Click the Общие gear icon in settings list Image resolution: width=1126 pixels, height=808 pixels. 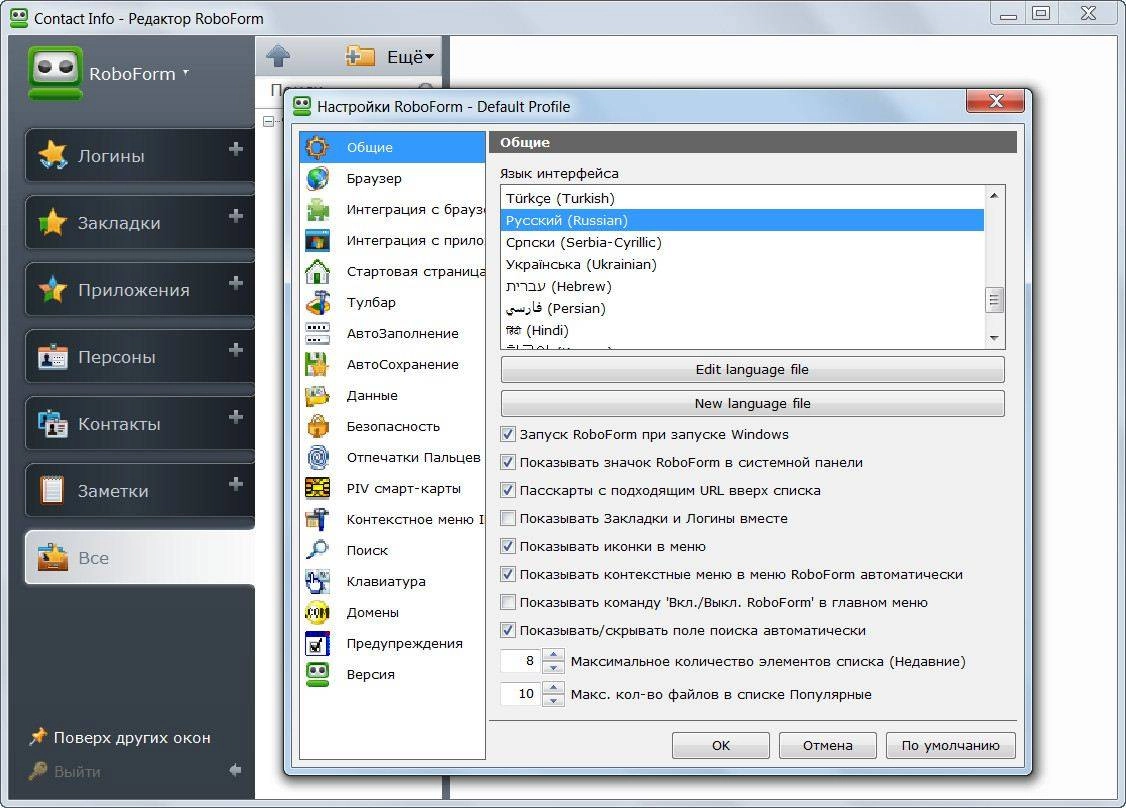coord(317,147)
